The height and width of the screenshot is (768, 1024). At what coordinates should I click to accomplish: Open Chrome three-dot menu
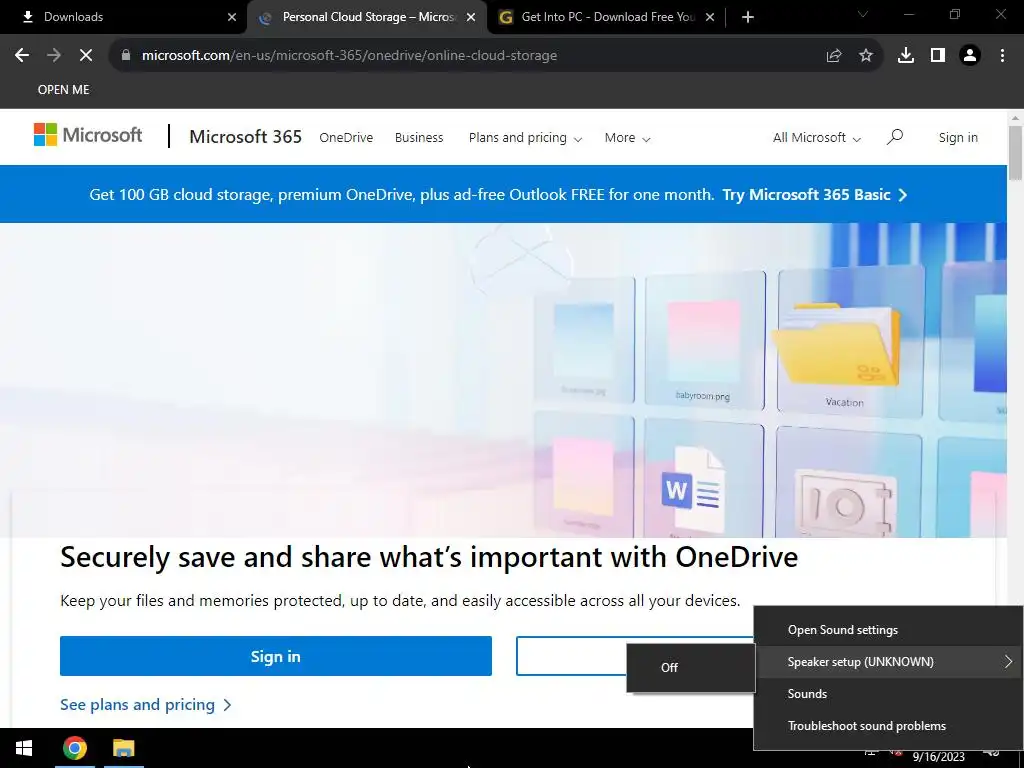tap(1002, 56)
